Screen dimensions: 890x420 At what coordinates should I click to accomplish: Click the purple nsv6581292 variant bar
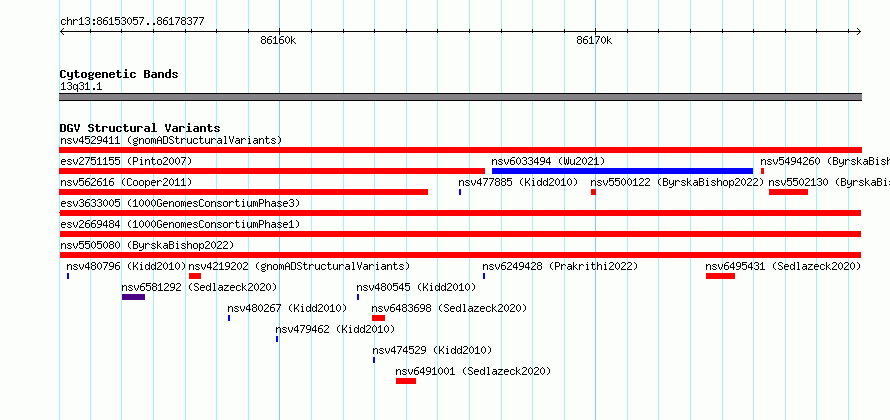(x=133, y=297)
